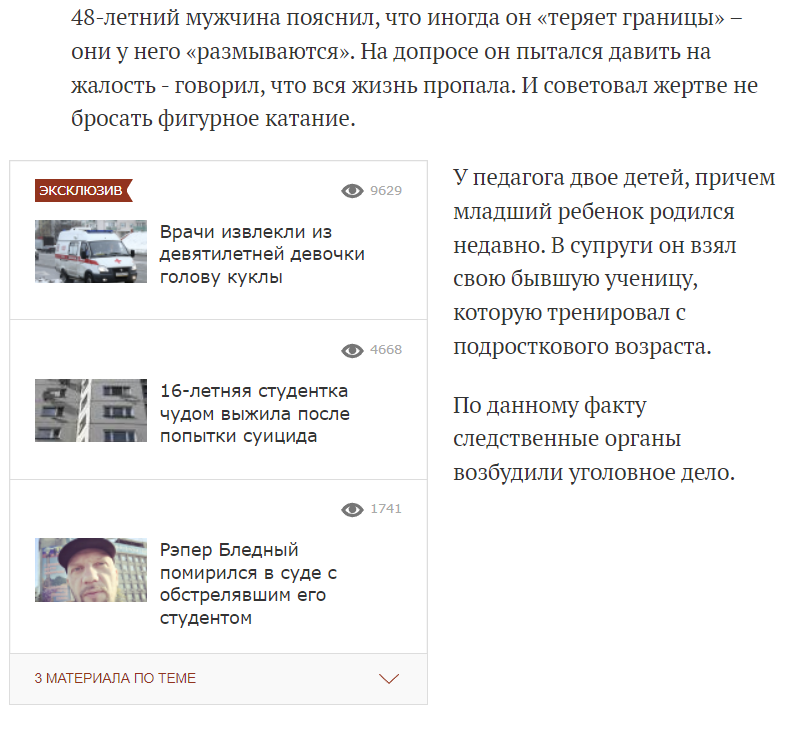Open the apartment building thumbnail
Image resolution: width=808 pixels, height=730 pixels.
91,410
